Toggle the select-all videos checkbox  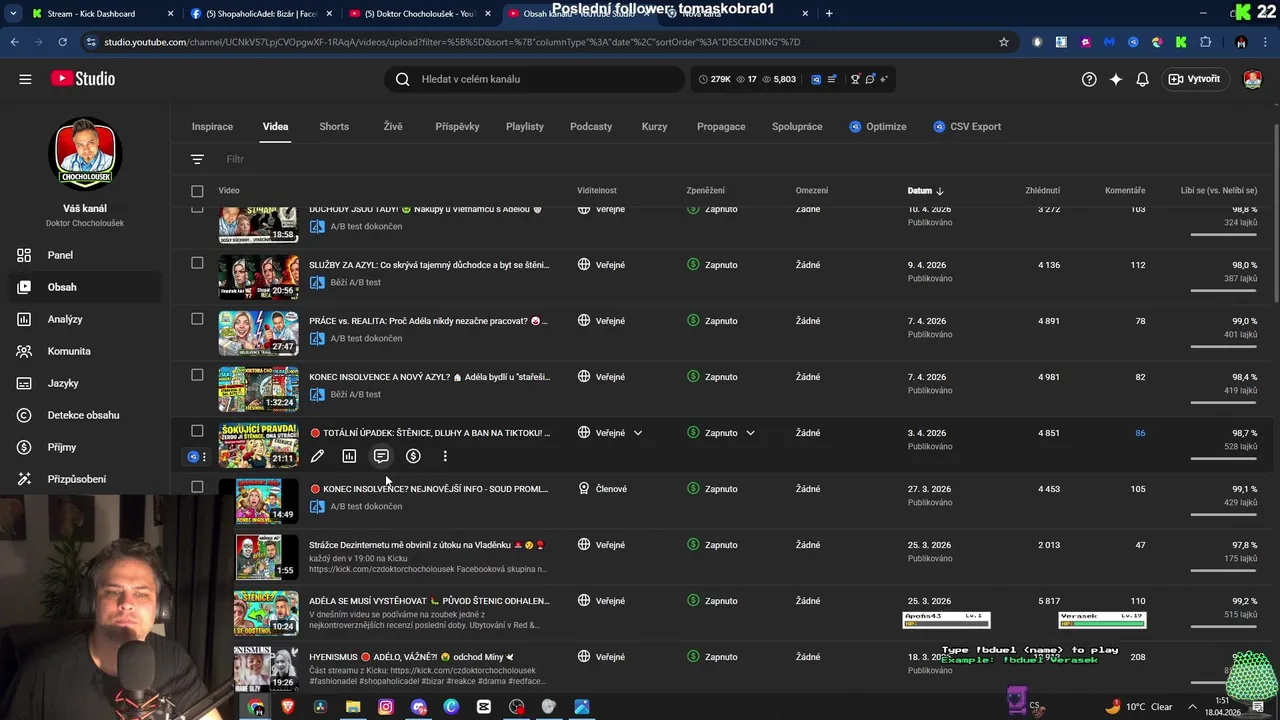click(197, 191)
